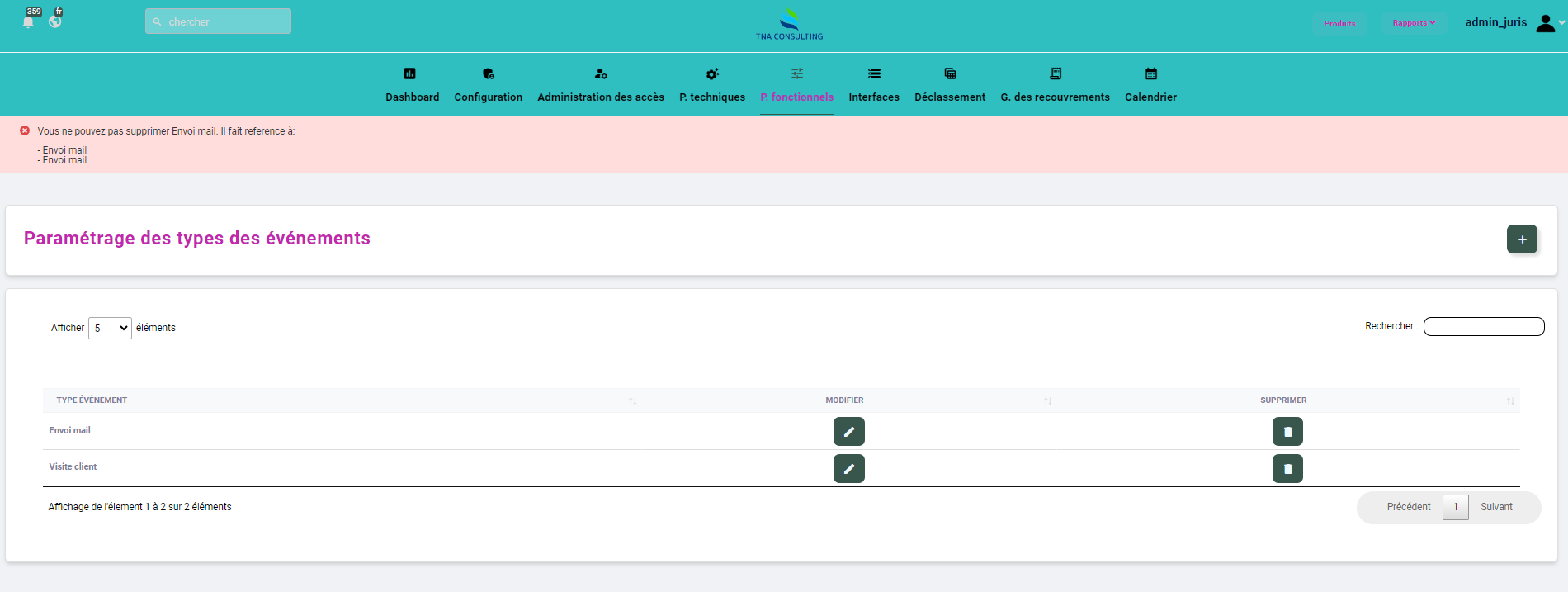Screen dimensions: 1568x592
Task: Open the Calendrier menu item
Action: tap(1150, 86)
